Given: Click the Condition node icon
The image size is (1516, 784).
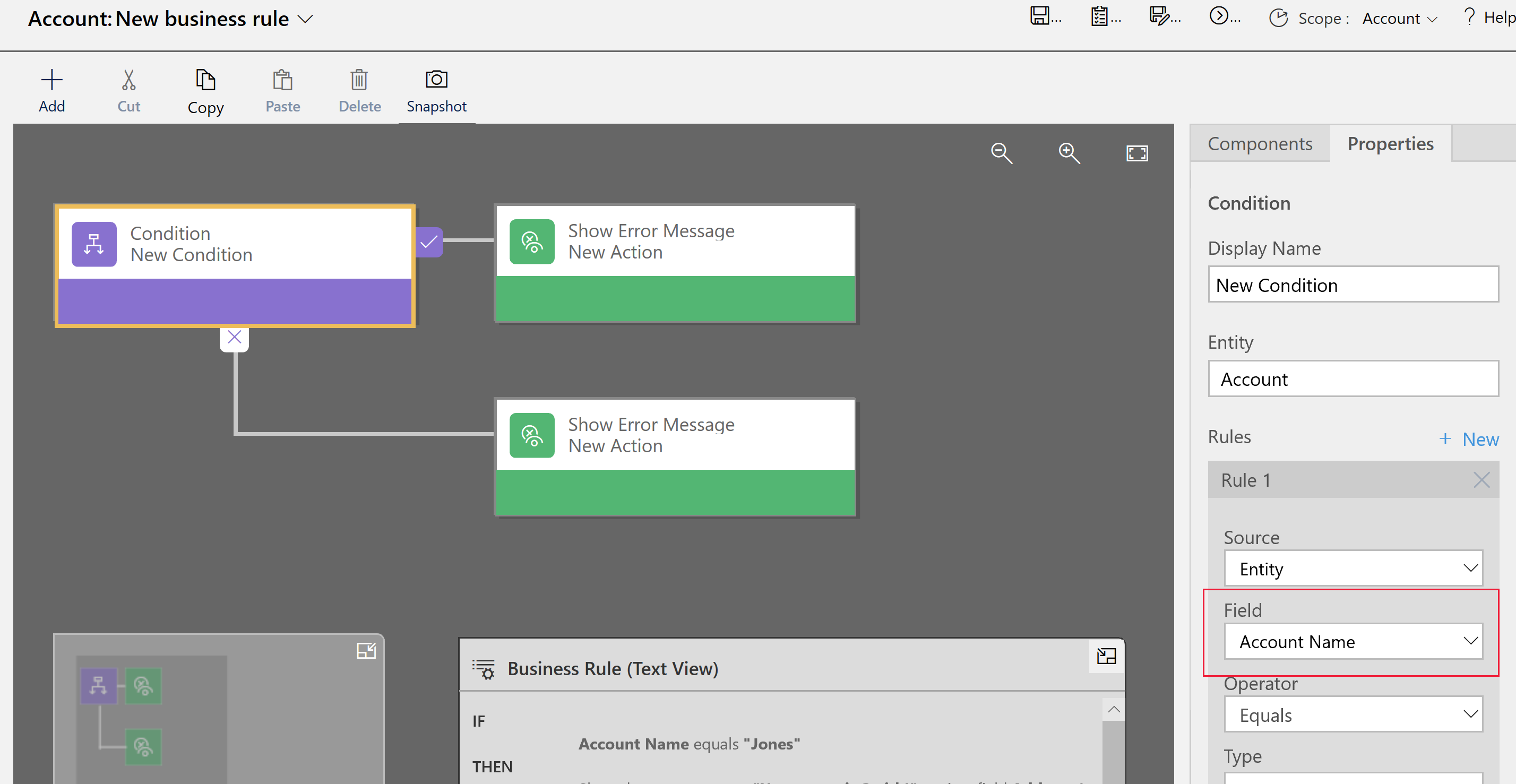Looking at the screenshot, I should point(94,244).
